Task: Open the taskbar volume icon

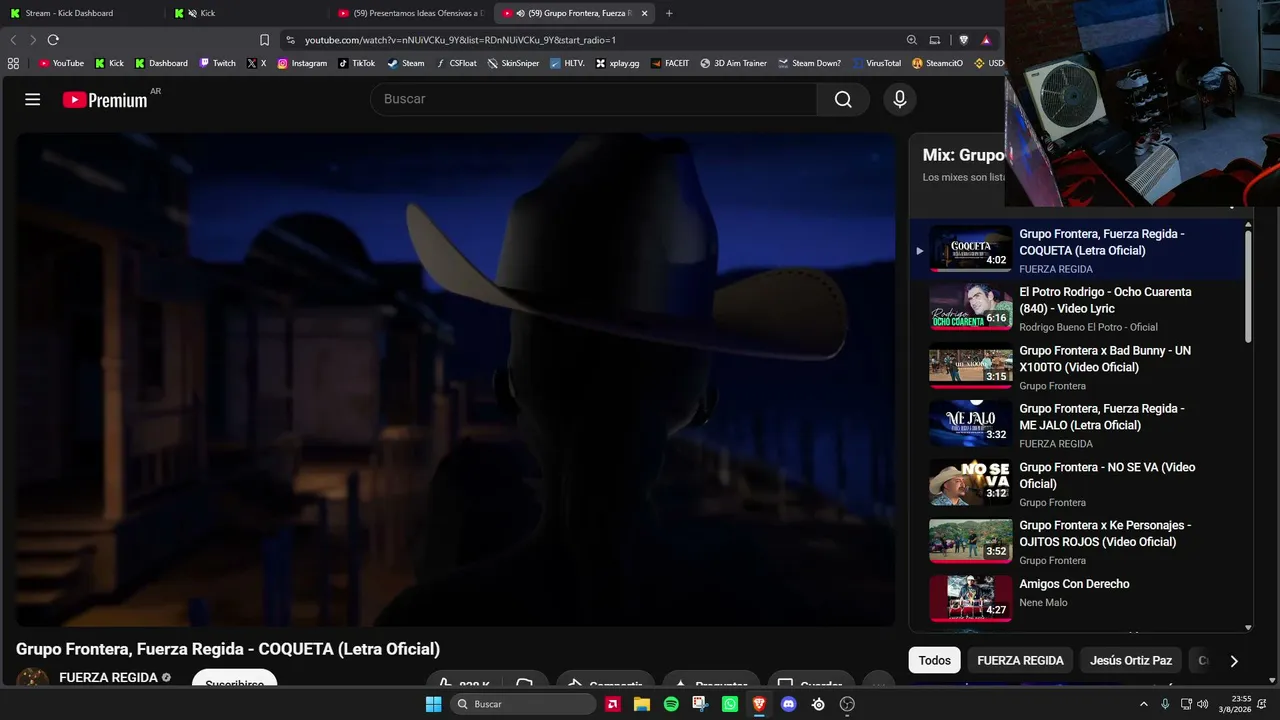Action: [x=1202, y=704]
